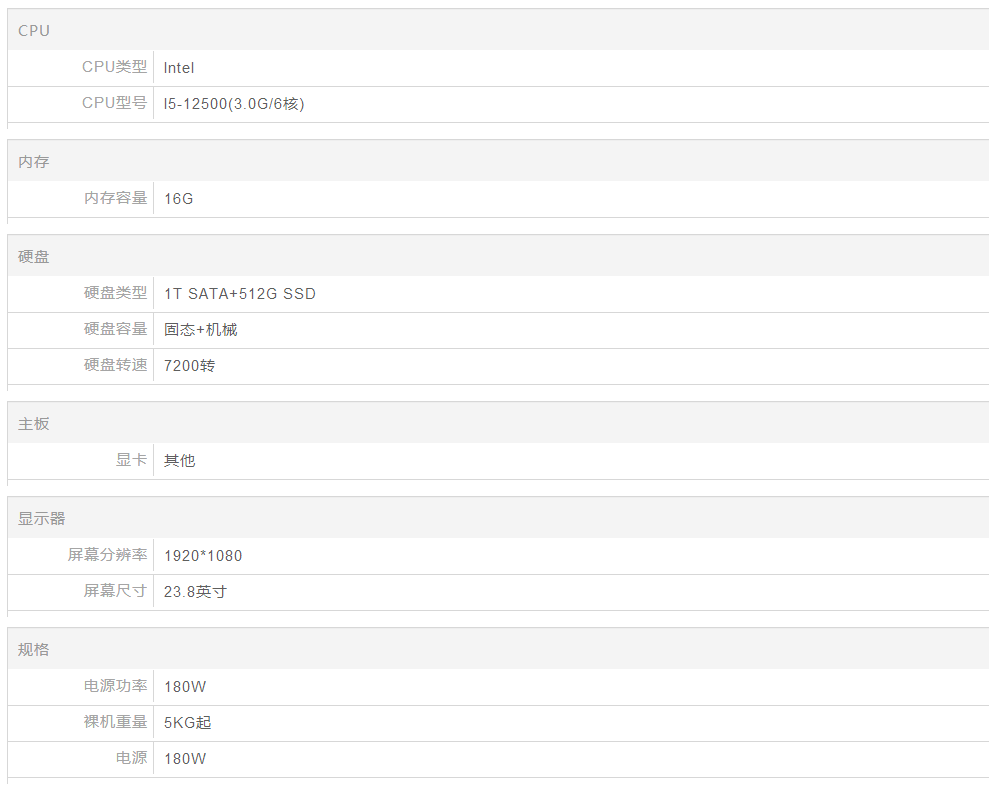The height and width of the screenshot is (794, 1002).
Task: Click the 固态+机械 value text
Action: (201, 330)
